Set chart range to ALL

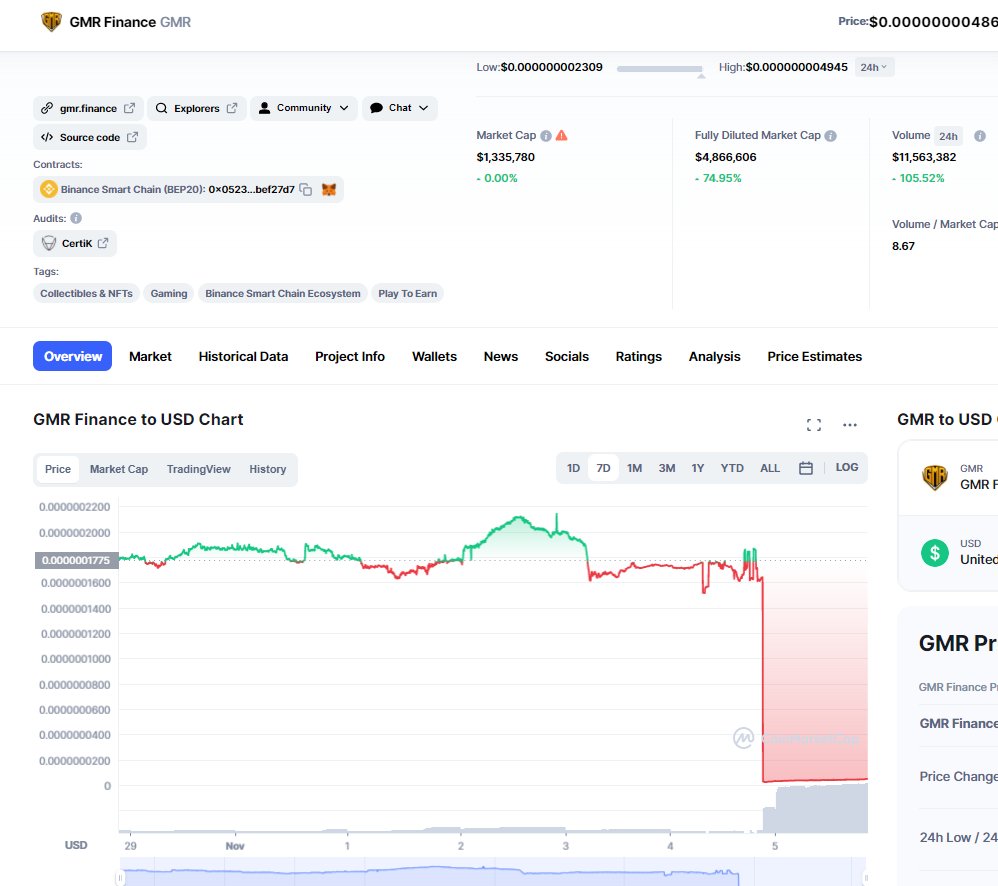[770, 468]
